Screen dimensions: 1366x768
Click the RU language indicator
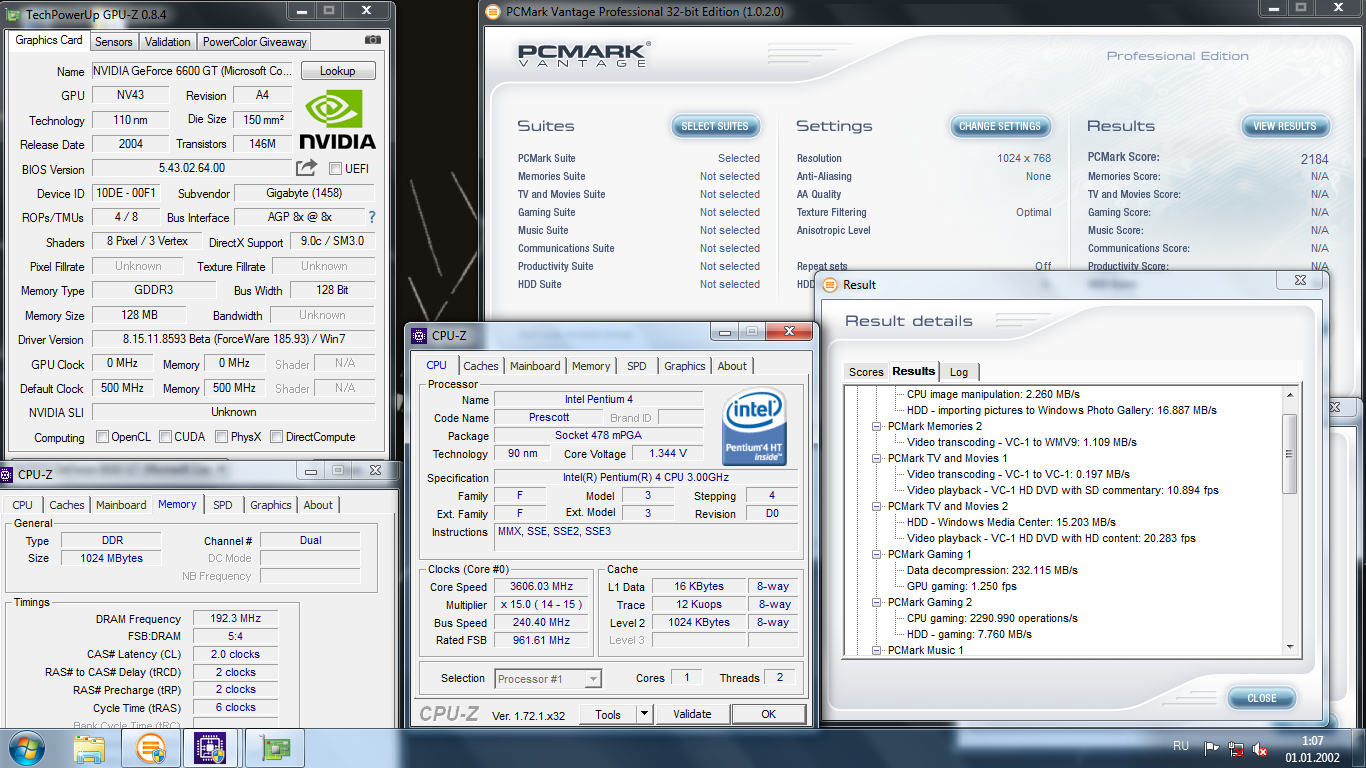pos(1181,746)
